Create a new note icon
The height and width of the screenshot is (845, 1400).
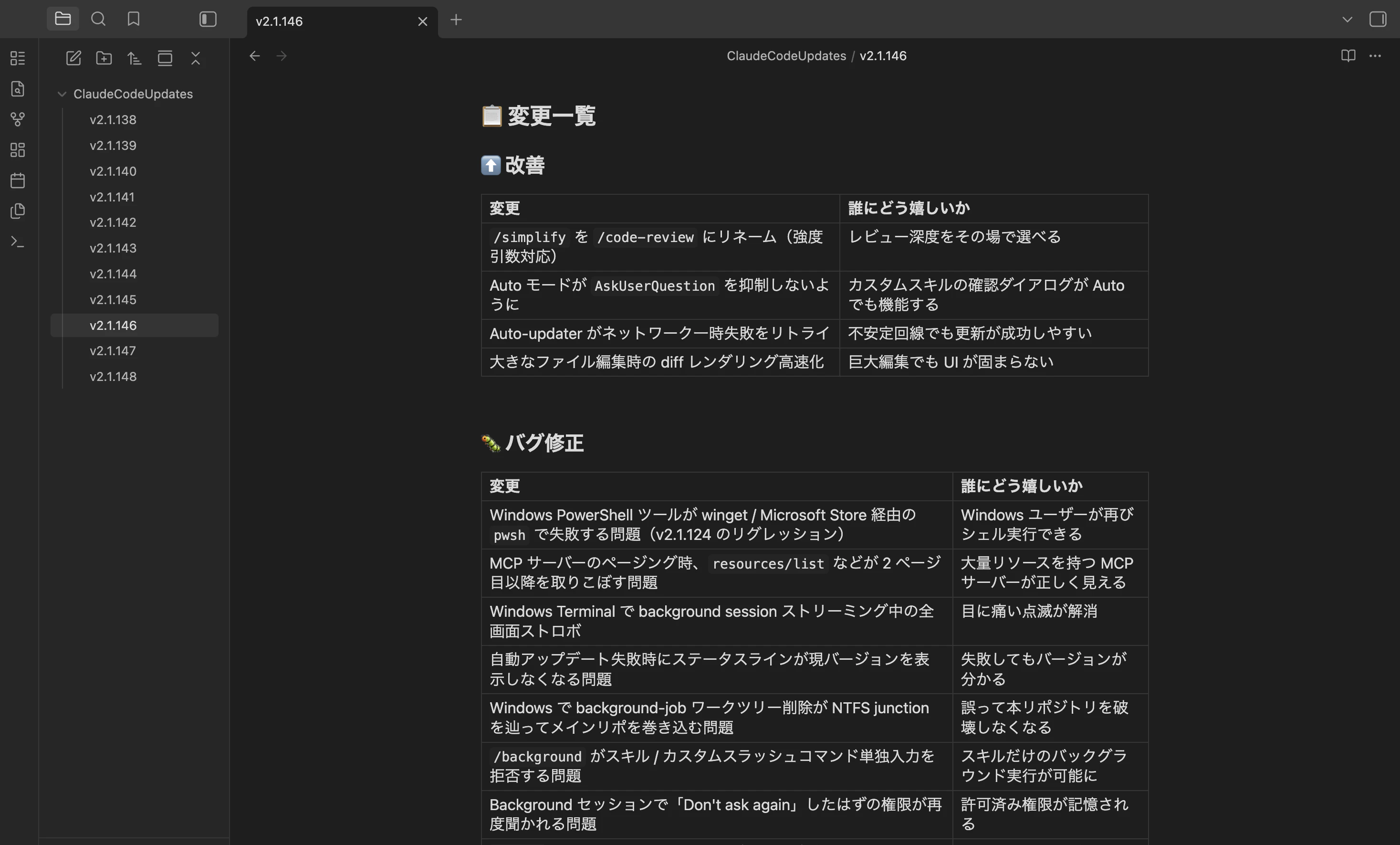pos(73,58)
